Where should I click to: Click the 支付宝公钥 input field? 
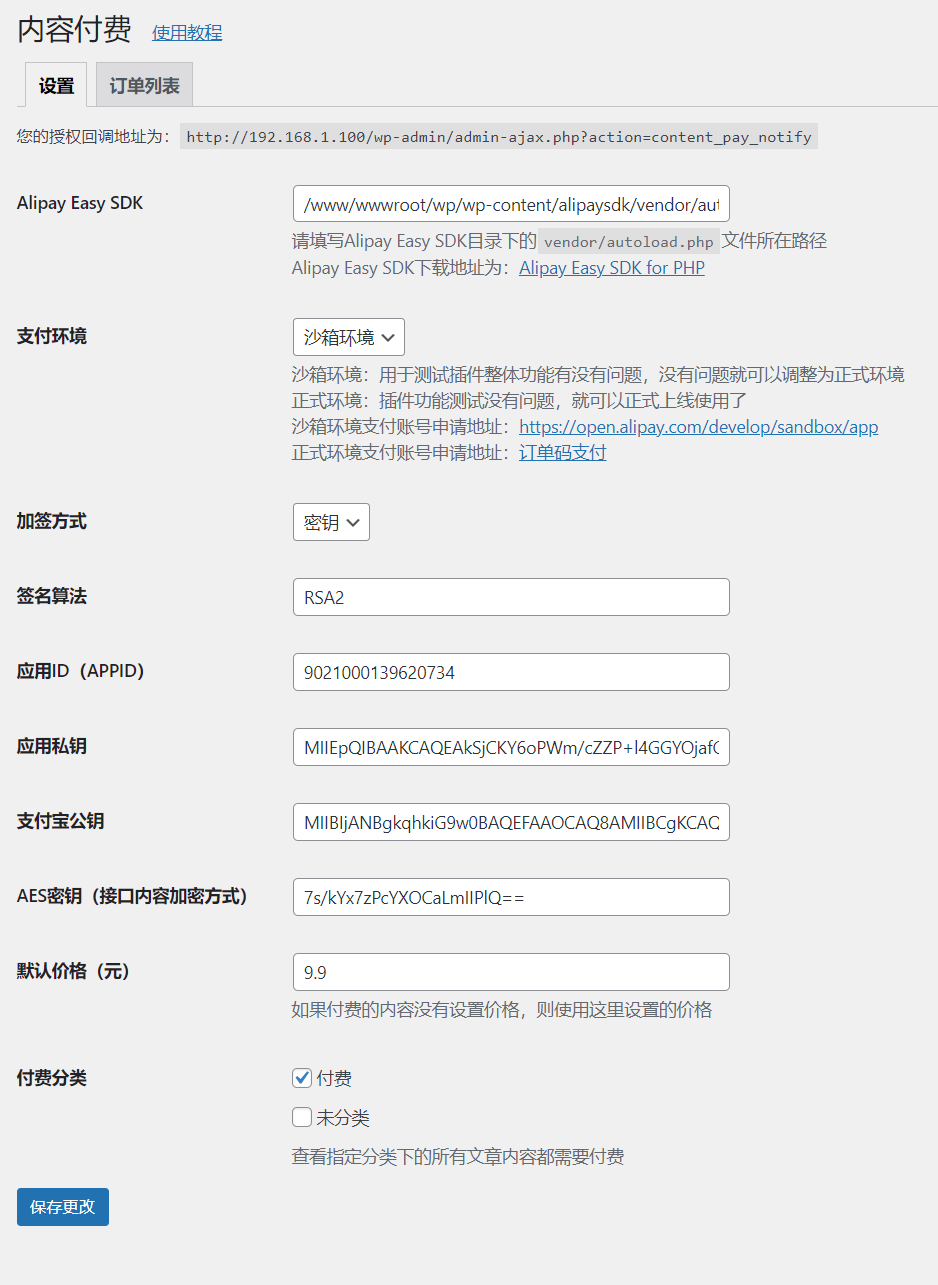pyautogui.click(x=511, y=822)
